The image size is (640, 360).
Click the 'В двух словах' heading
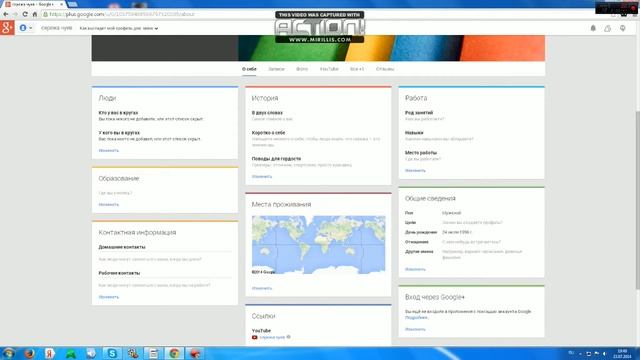click(267, 113)
